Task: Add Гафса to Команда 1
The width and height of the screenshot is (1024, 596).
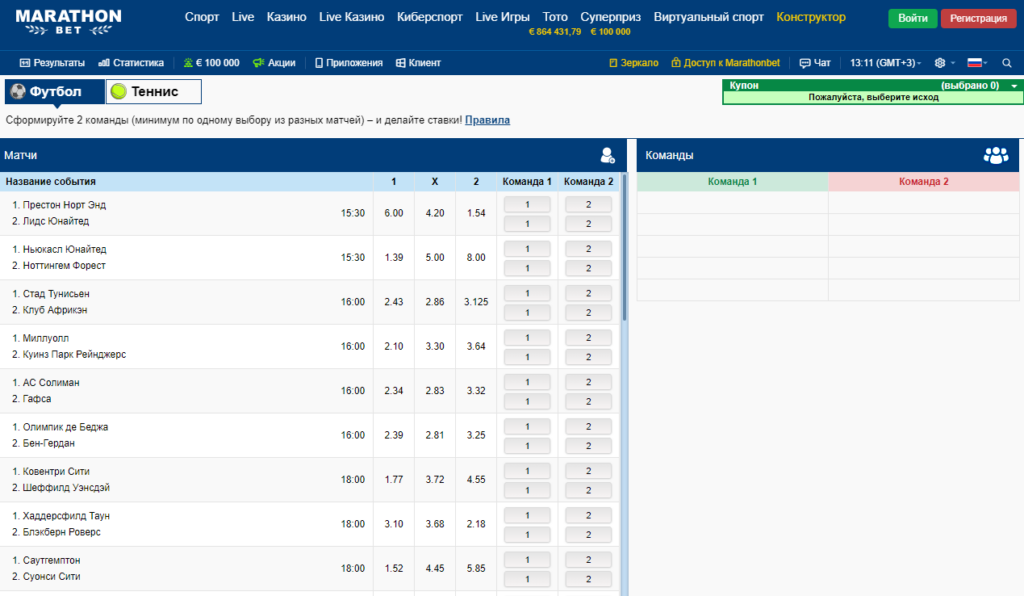Action: coord(527,401)
